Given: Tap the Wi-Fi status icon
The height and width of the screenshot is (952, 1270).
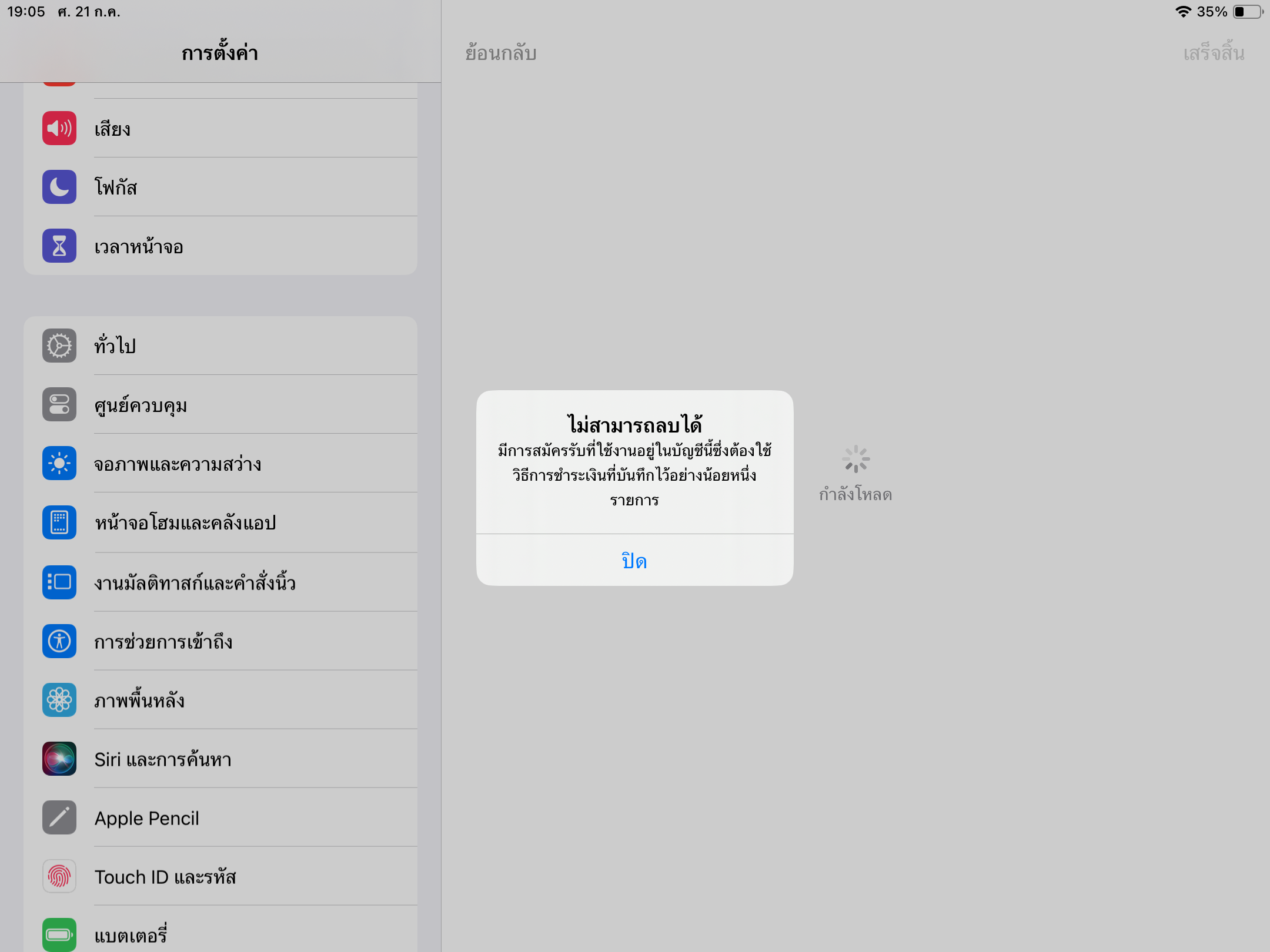Looking at the screenshot, I should point(1182,12).
